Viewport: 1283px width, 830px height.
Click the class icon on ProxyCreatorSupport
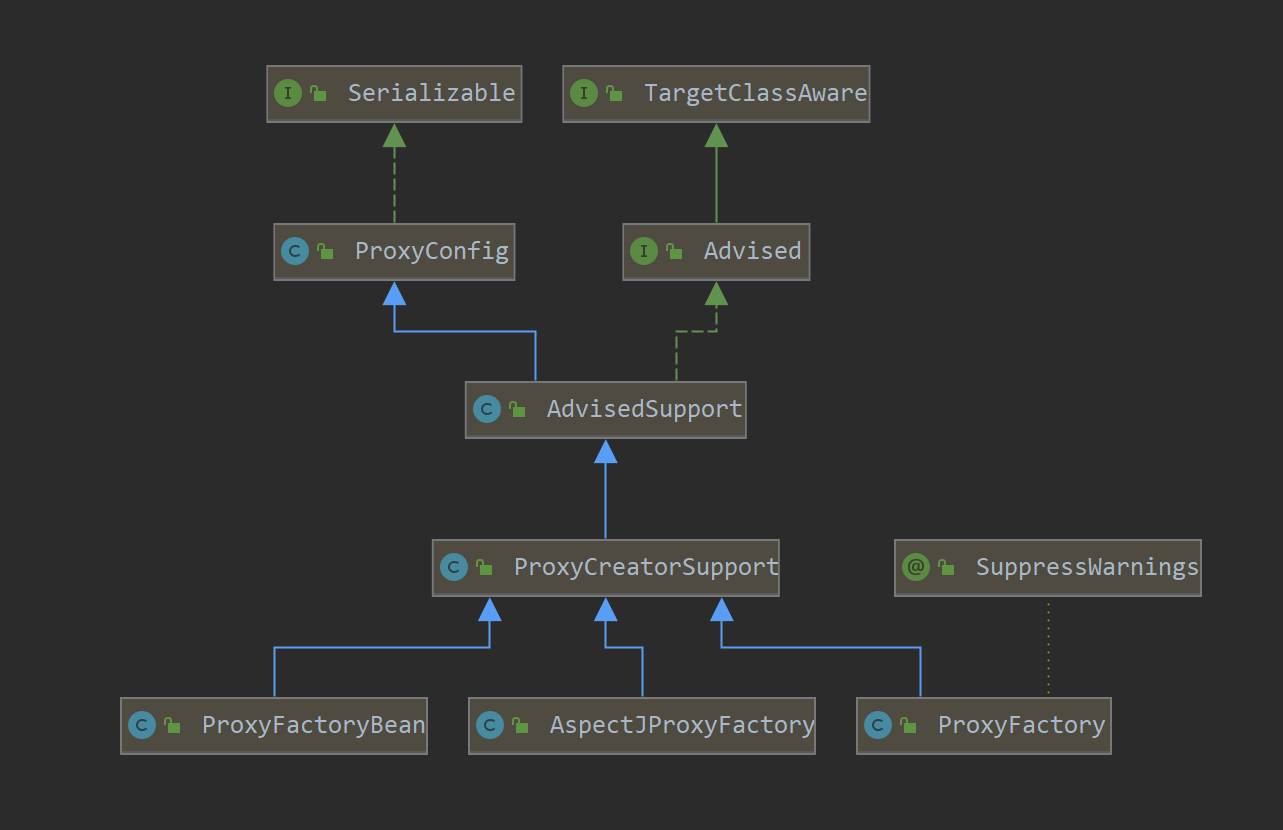click(x=454, y=567)
